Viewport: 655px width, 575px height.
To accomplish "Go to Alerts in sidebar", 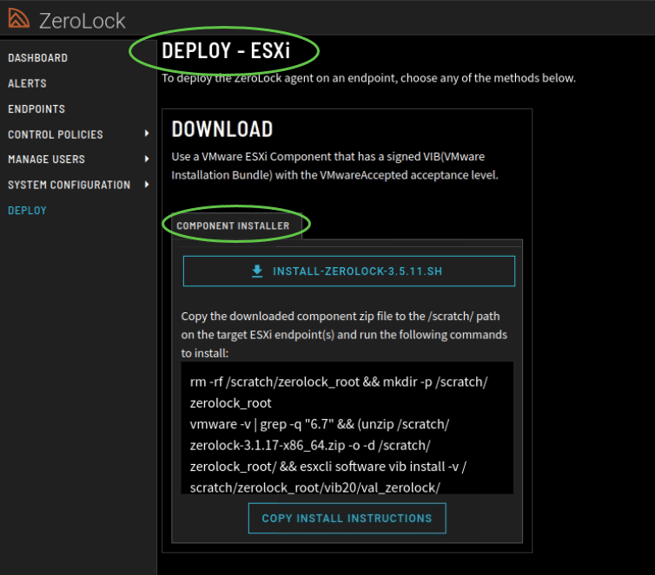I will coord(27,84).
